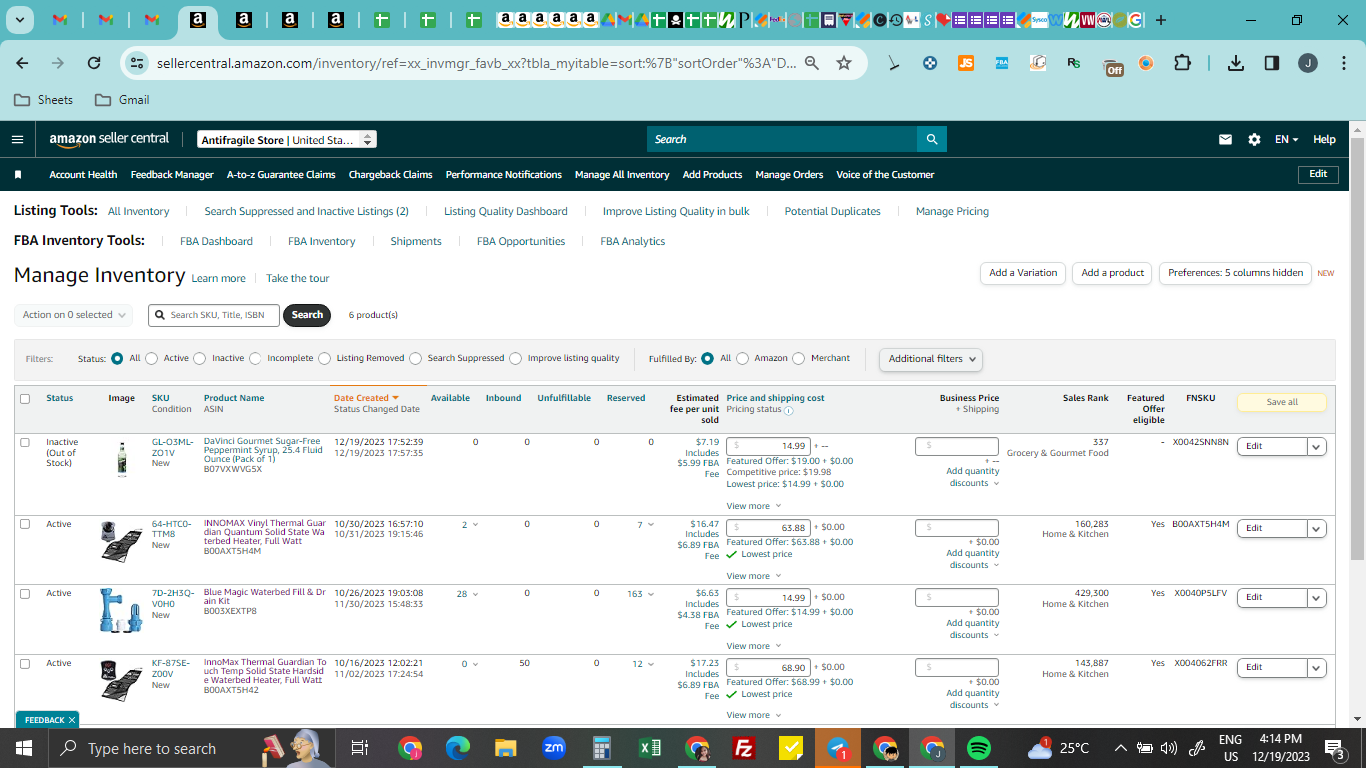Open Preferences: 5 columns hidden

(1235, 273)
